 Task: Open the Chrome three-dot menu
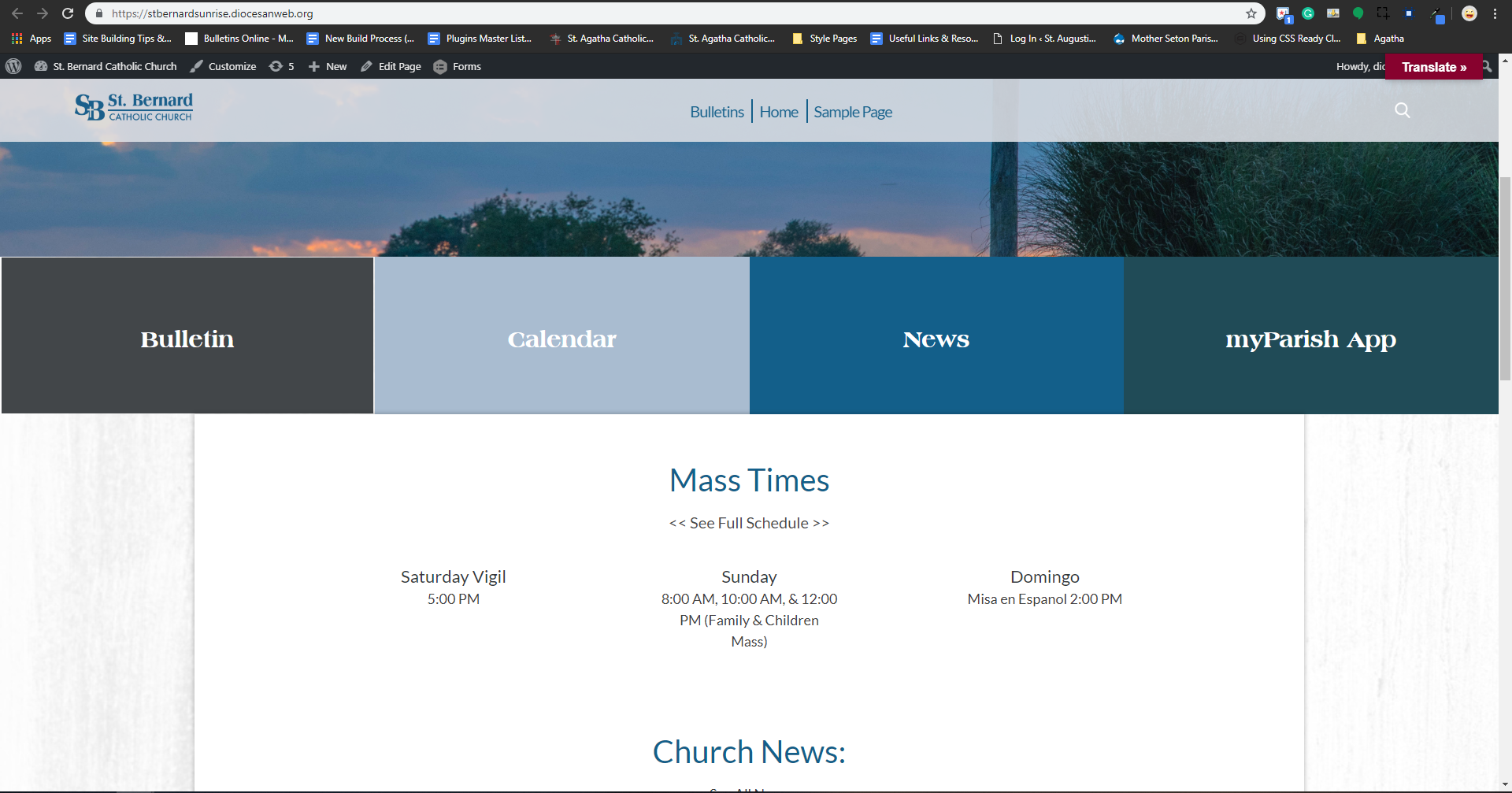click(1495, 13)
